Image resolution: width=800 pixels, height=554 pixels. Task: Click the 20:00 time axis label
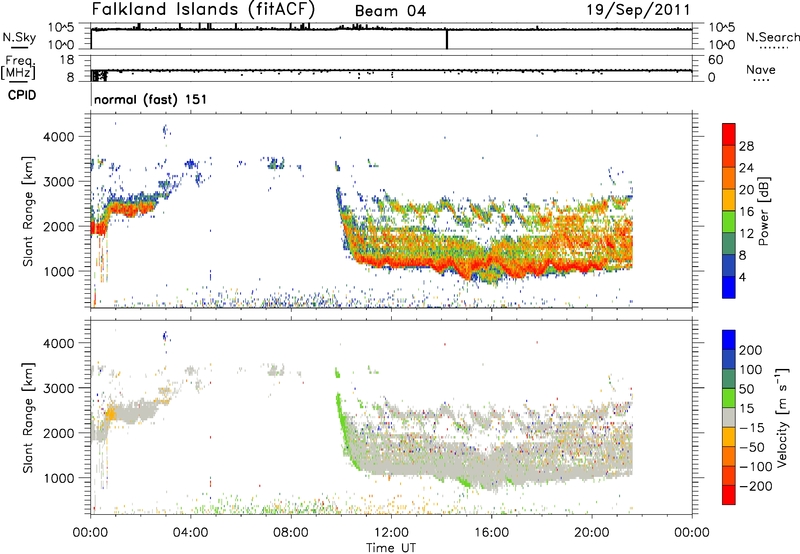coord(591,533)
